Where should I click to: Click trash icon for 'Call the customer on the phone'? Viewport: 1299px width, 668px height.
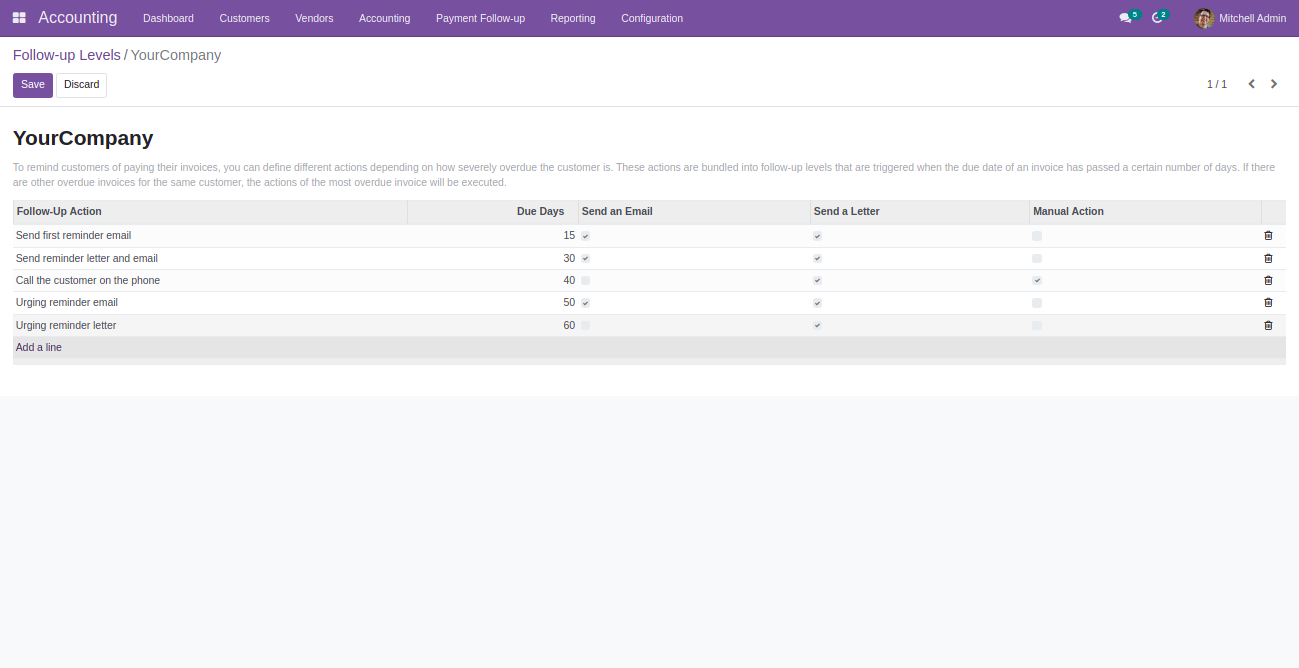1268,281
